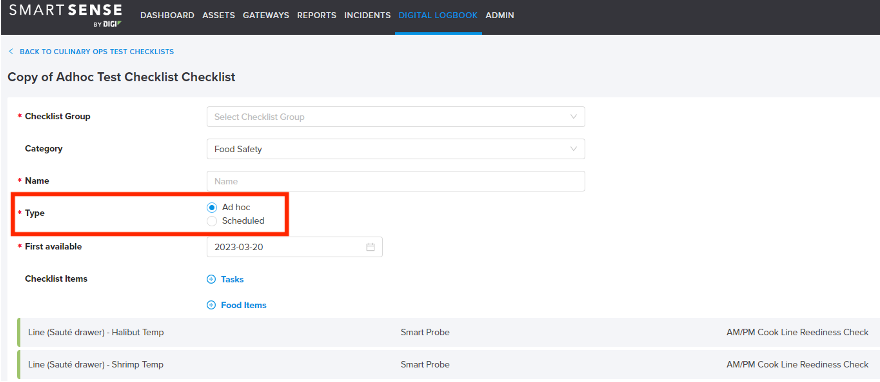Open the Category dropdown showing Food Safety
This screenshot has height=382, width=880.
click(396, 149)
